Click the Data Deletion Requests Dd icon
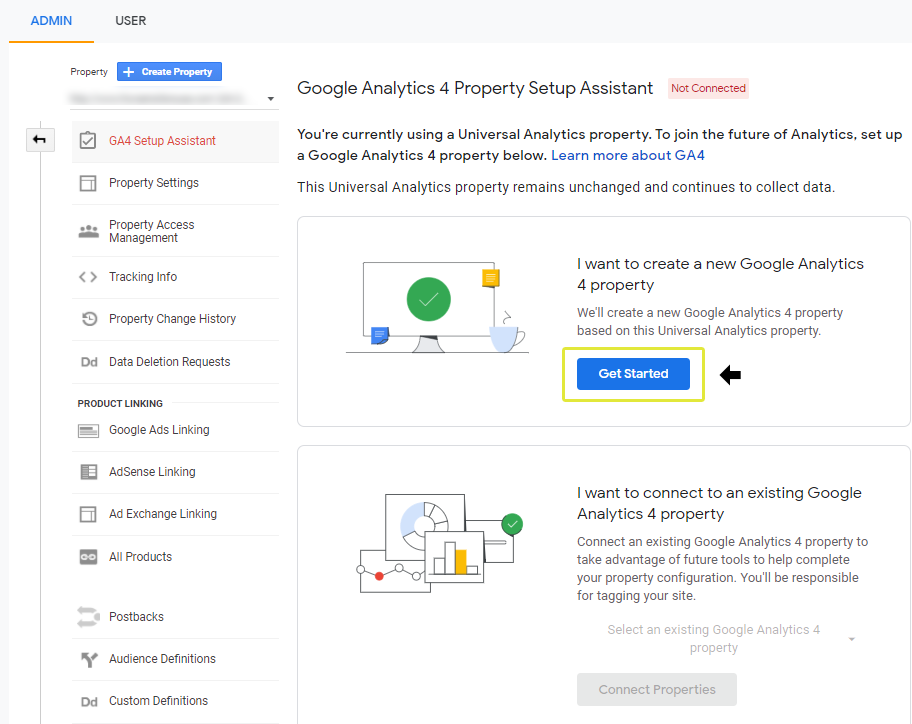 click(x=89, y=362)
